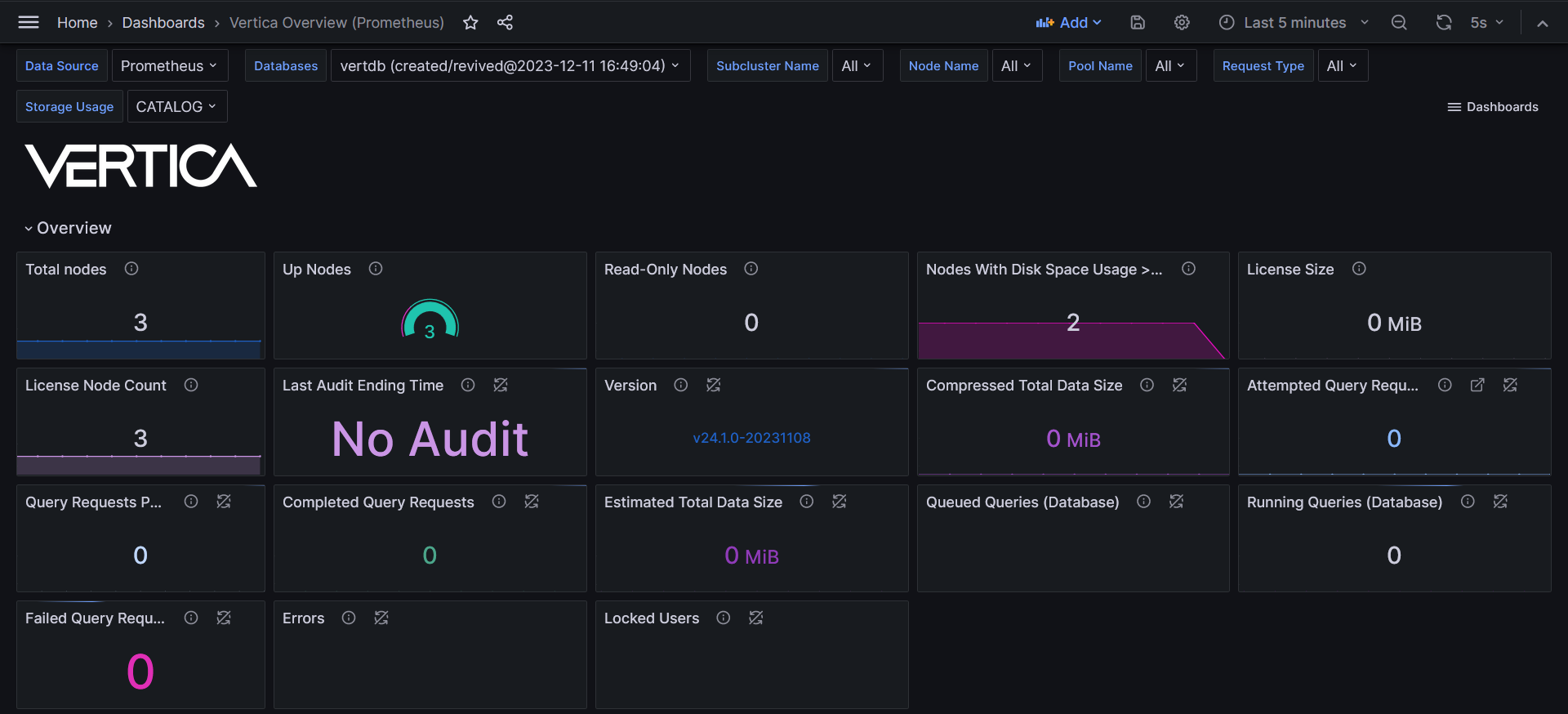Show info for Errors panel
This screenshot has width=1568, height=714.
pos(349,618)
